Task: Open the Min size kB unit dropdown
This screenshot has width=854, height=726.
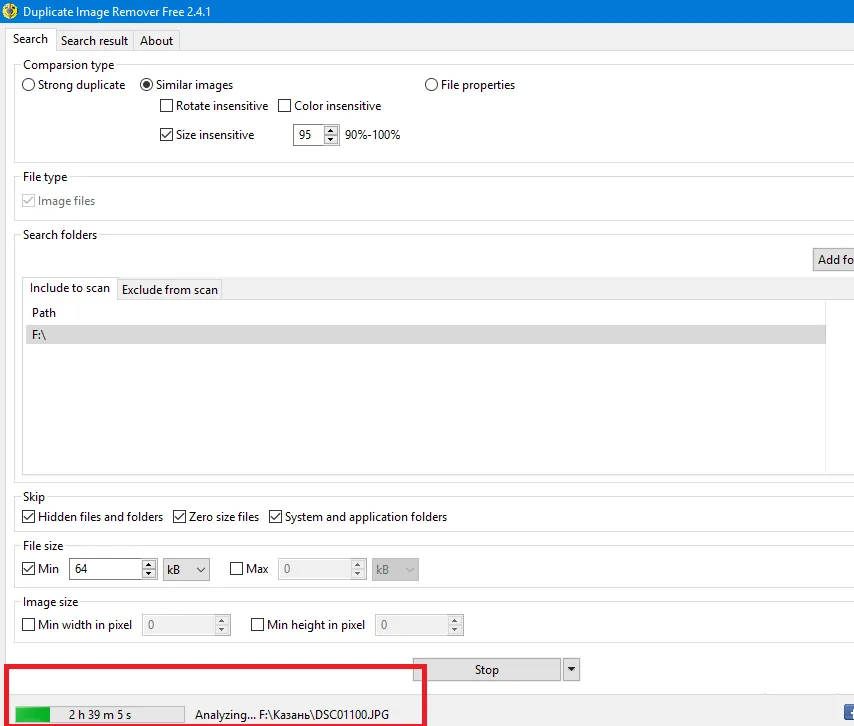Action: pos(186,569)
